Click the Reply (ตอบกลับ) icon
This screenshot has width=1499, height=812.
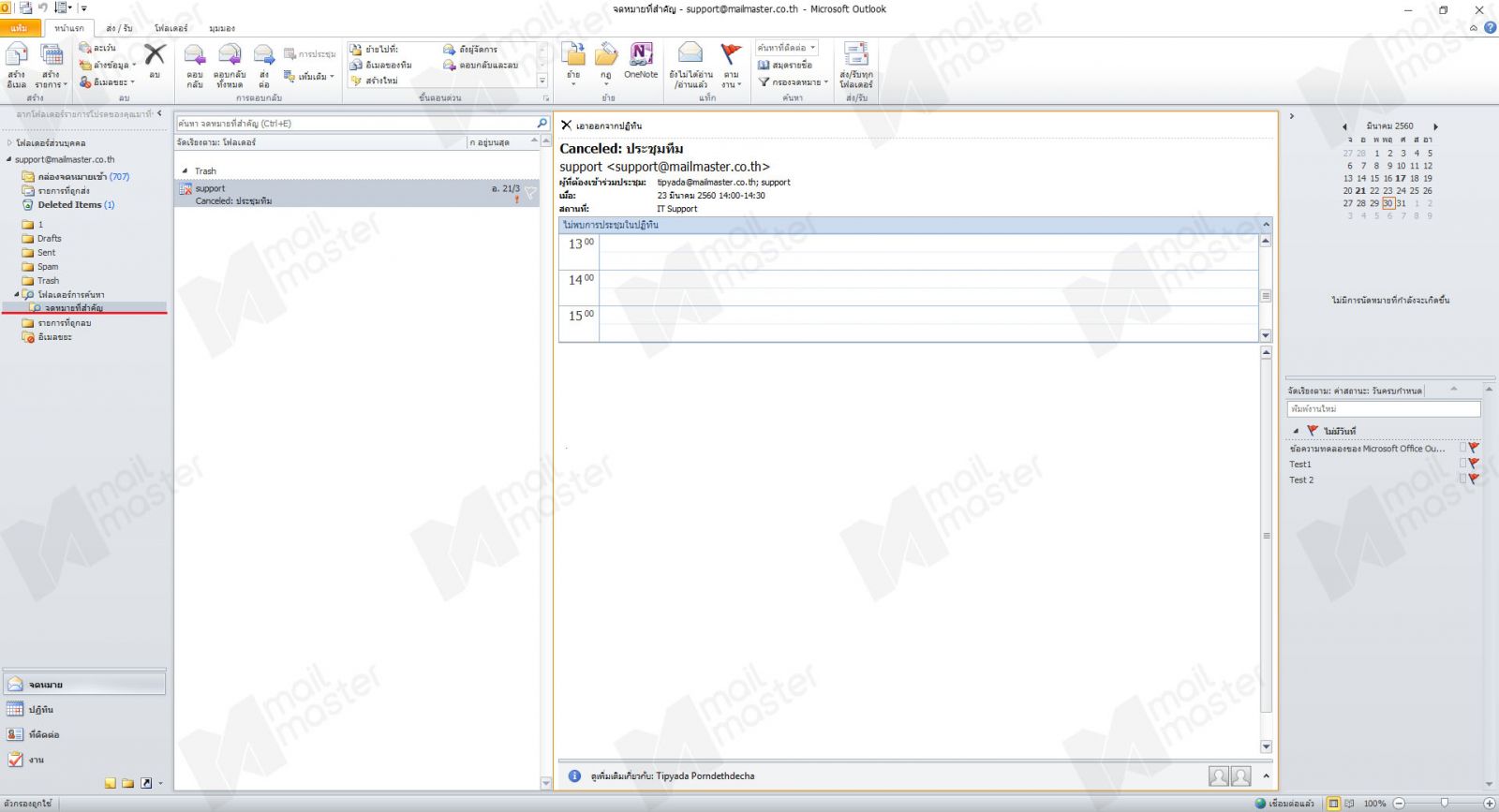194,55
